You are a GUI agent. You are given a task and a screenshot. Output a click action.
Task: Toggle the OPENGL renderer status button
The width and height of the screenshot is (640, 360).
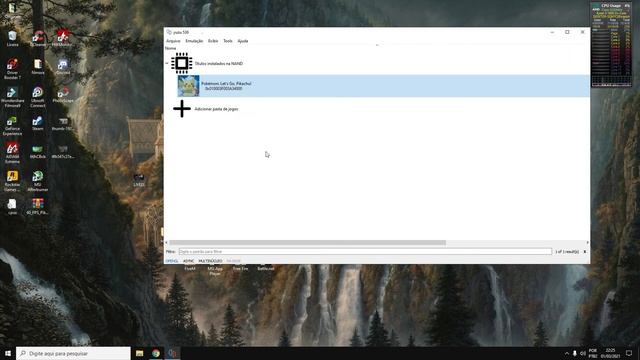[172, 261]
